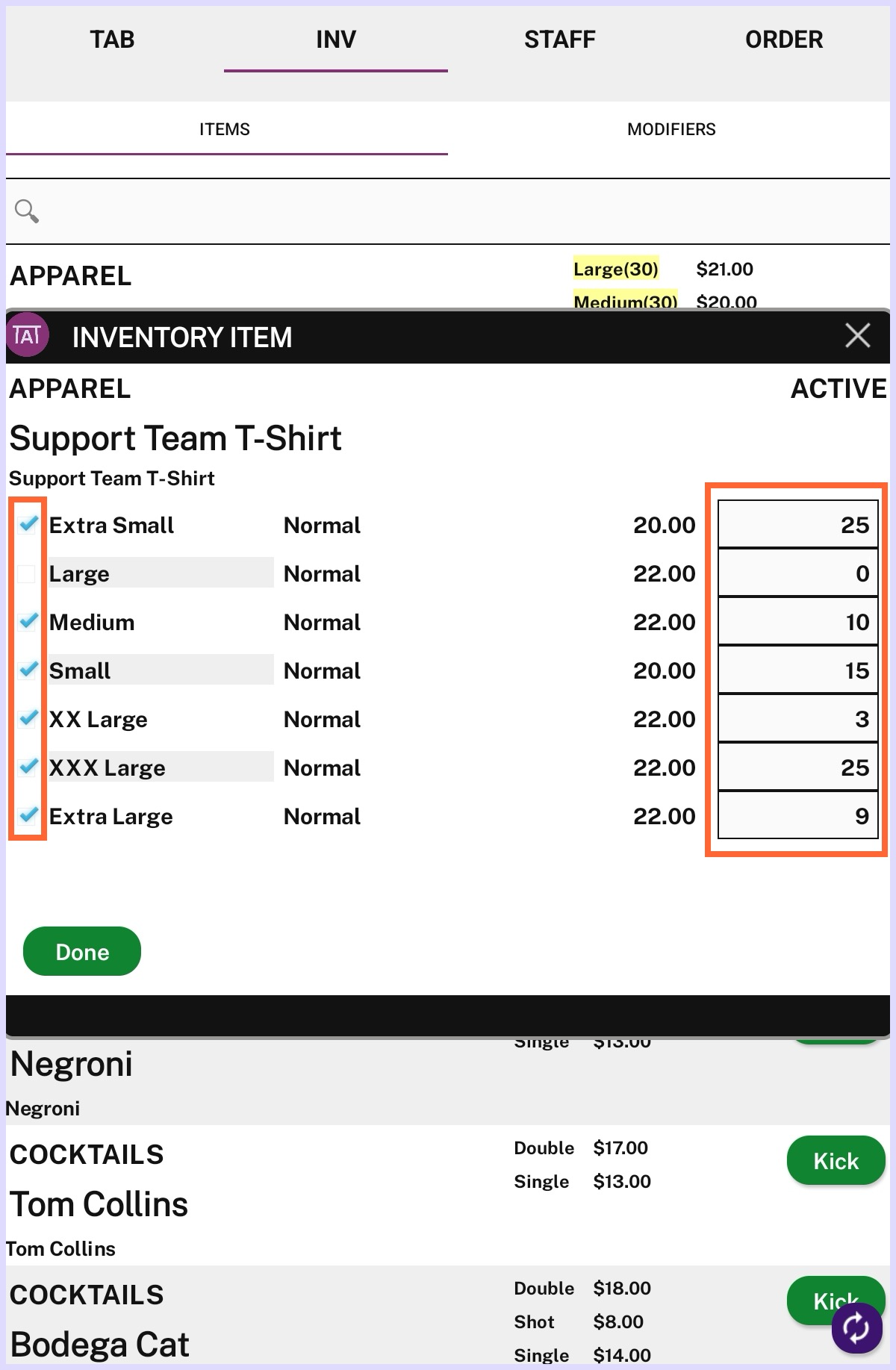The image size is (896, 1370).
Task: Click the XX Large quantity field
Action: coord(797,719)
